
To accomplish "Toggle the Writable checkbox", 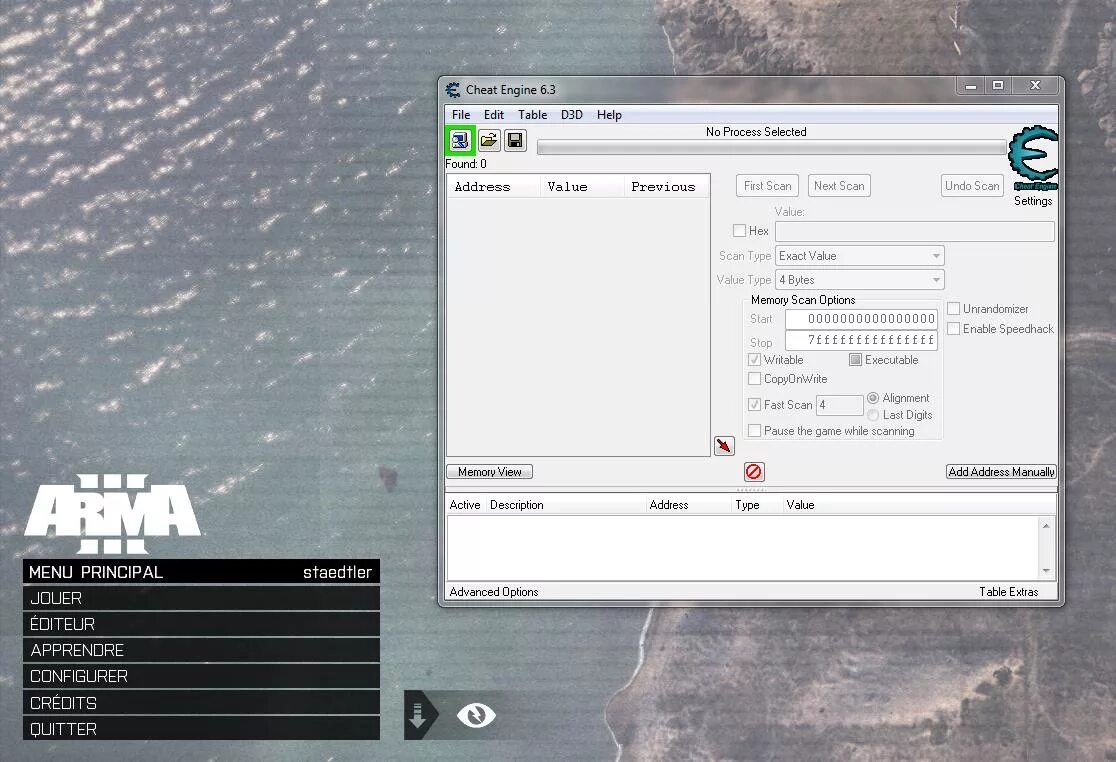I will pos(754,360).
